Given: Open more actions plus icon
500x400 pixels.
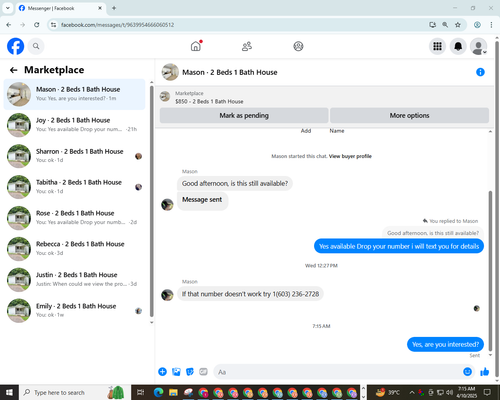Looking at the screenshot, I should [162, 372].
